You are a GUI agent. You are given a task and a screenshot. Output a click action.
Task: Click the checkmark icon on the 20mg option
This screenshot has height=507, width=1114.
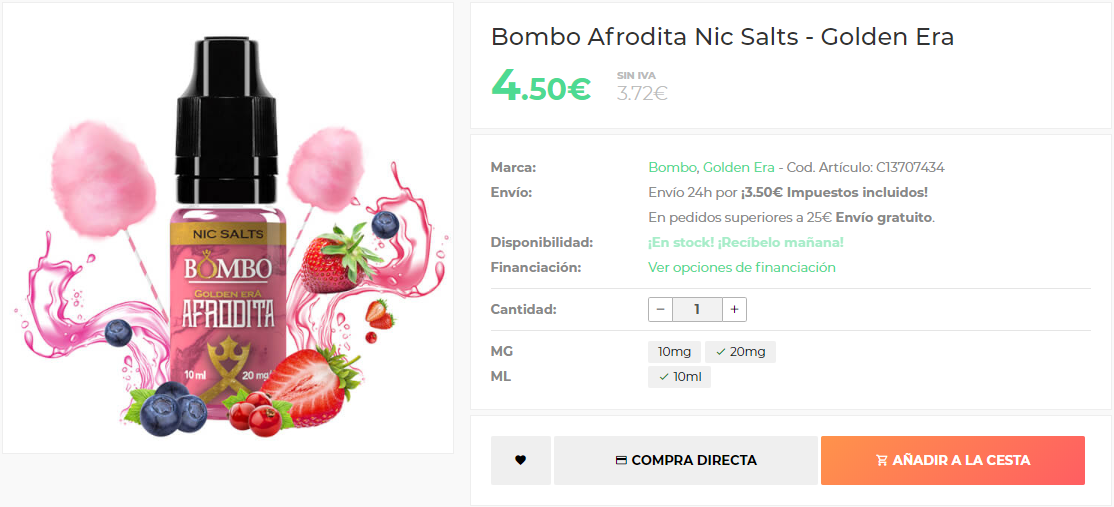(721, 352)
